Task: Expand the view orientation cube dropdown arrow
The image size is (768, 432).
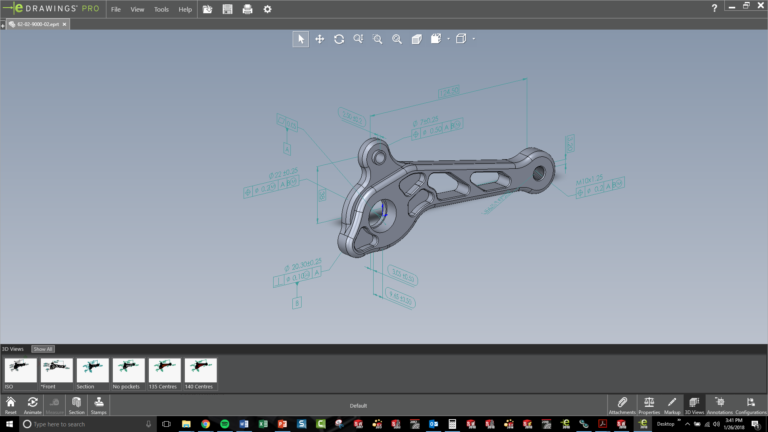Action: point(474,39)
